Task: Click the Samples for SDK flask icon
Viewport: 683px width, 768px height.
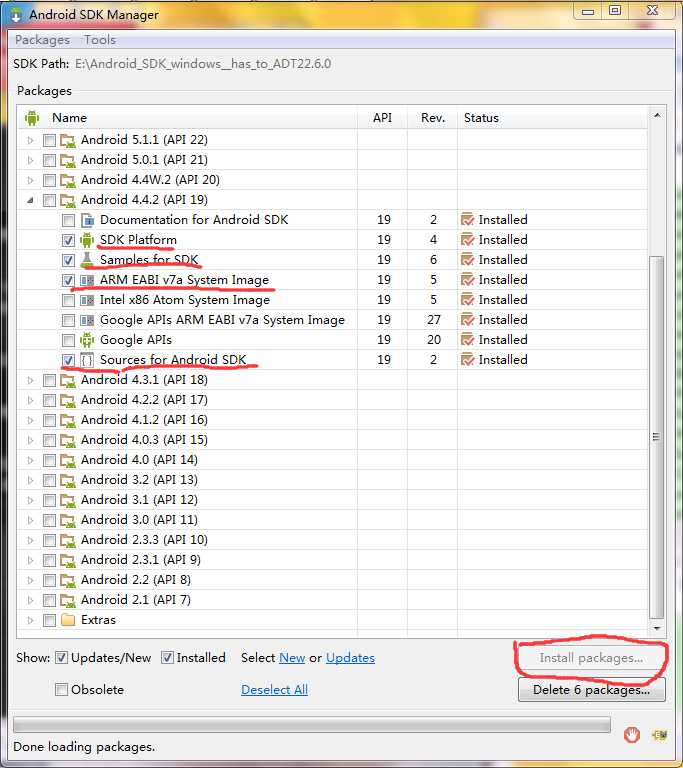Action: pyautogui.click(x=87, y=260)
